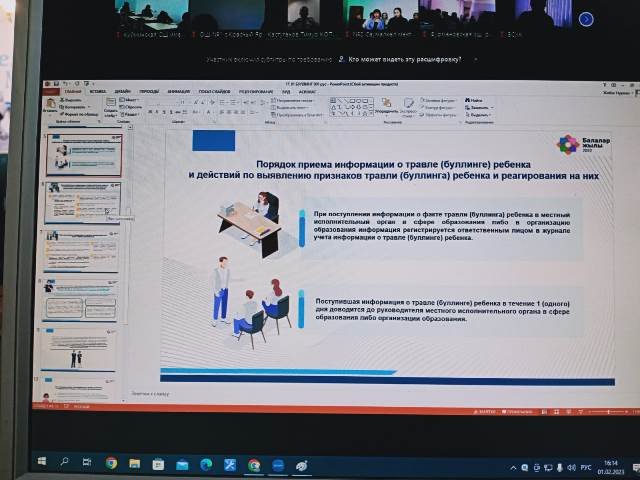Click the slide title about bullying procedure
640x480 pixels.
(x=393, y=170)
